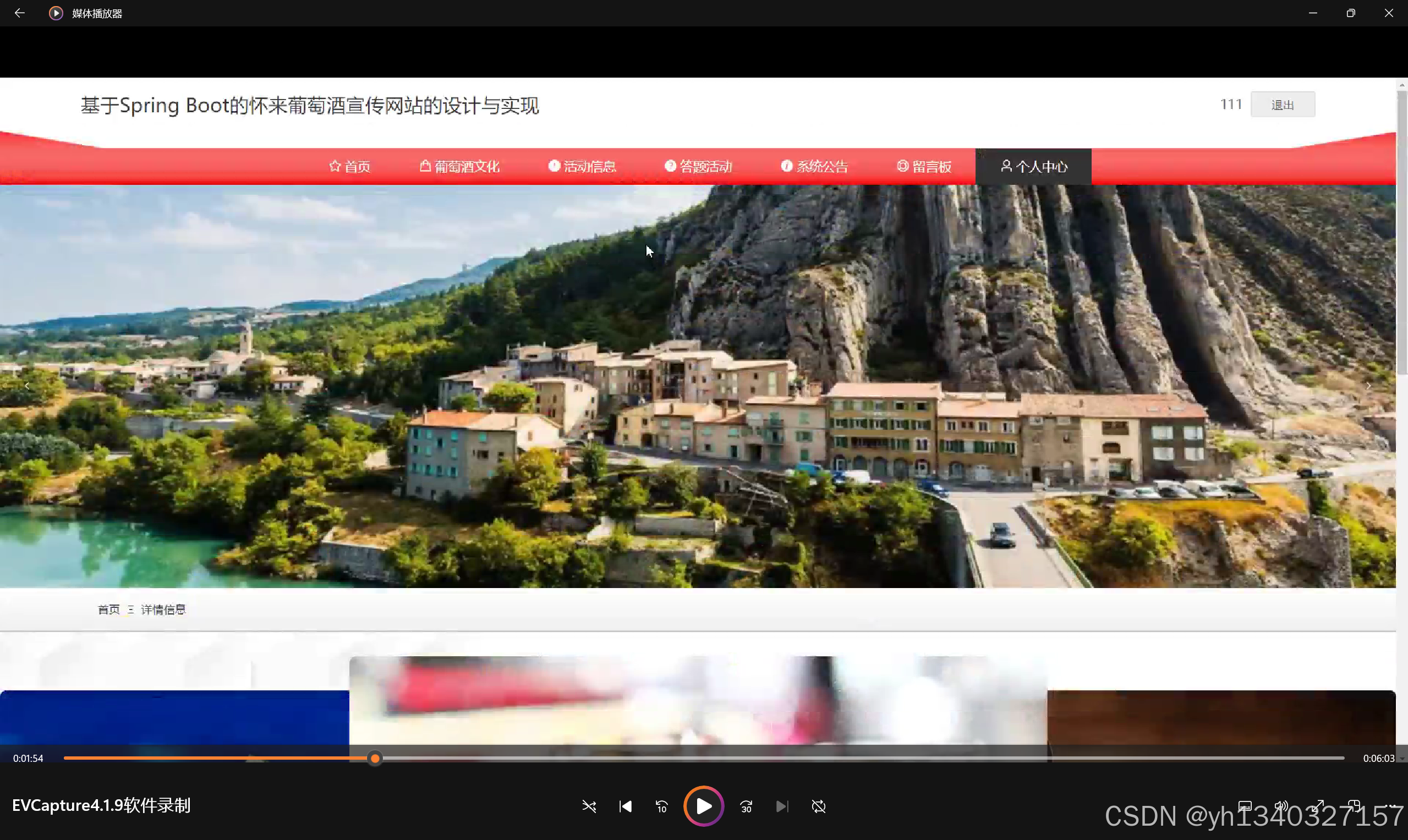Image resolution: width=1408 pixels, height=840 pixels.
Task: Skip forward 30 seconds
Action: [x=746, y=806]
